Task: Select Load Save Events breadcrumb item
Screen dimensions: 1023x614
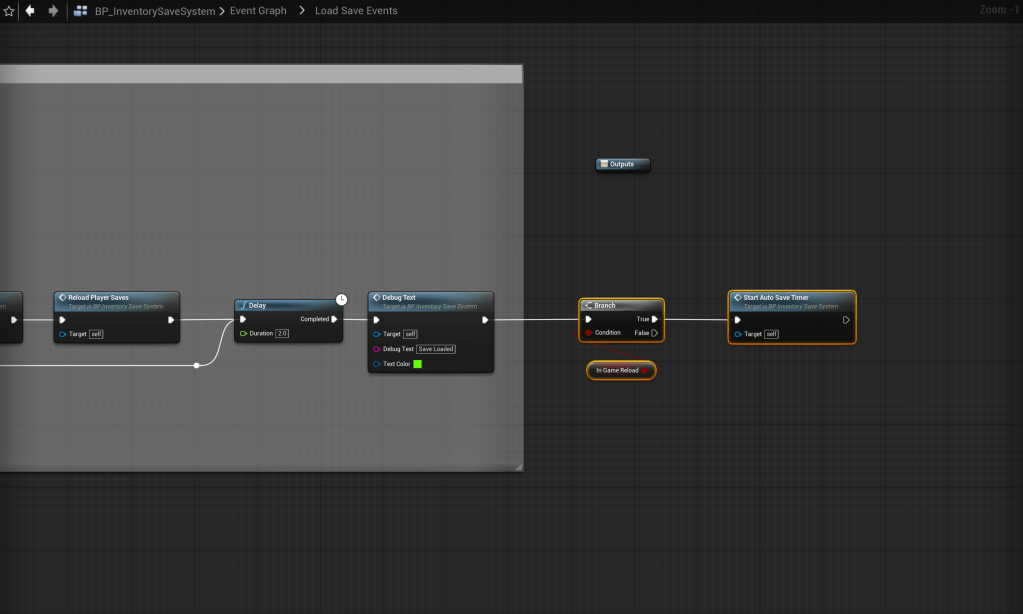Action: [356, 11]
